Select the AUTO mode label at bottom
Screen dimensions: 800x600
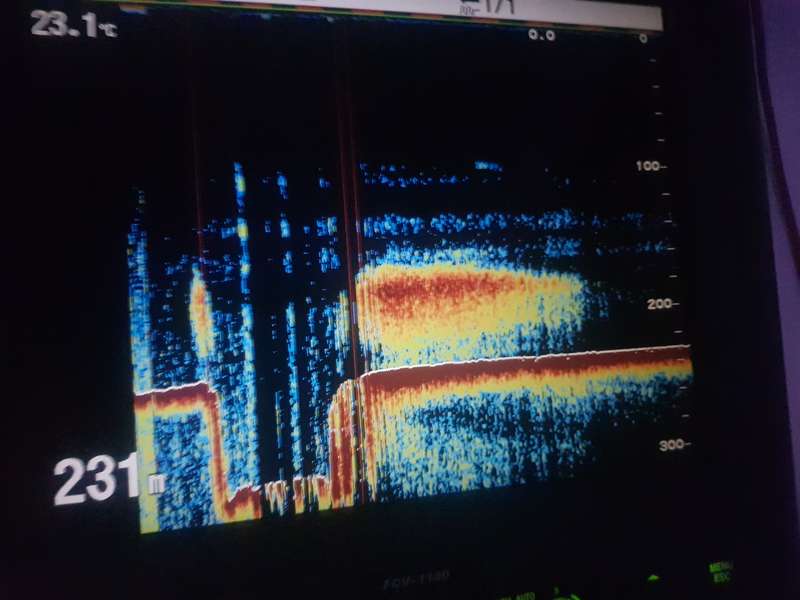520,596
